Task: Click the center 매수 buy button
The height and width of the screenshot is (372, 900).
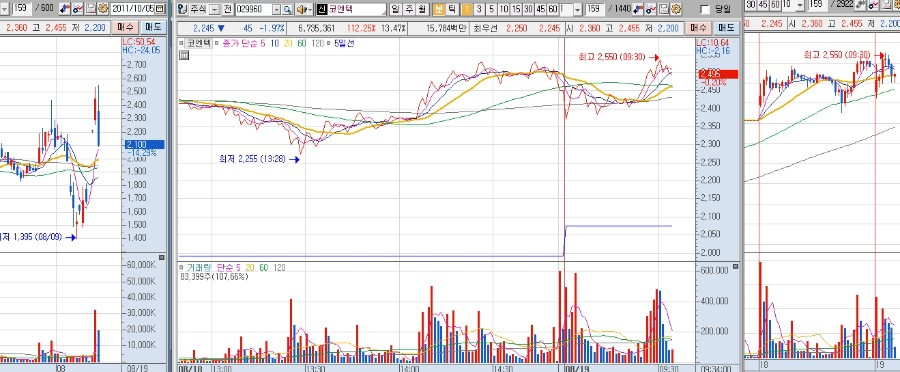Action: [x=699, y=28]
